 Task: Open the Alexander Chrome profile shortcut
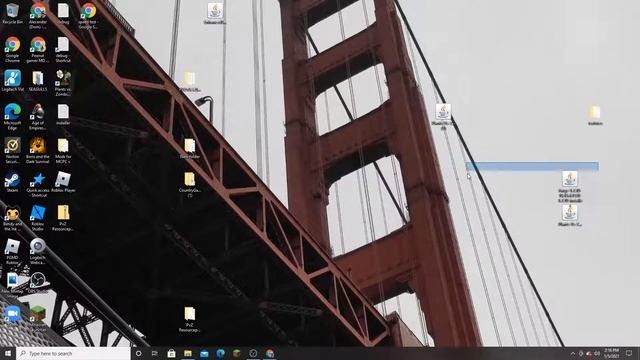pos(38,16)
